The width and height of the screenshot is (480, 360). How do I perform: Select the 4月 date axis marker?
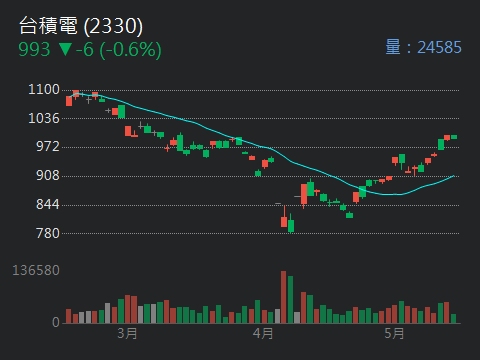pos(263,333)
